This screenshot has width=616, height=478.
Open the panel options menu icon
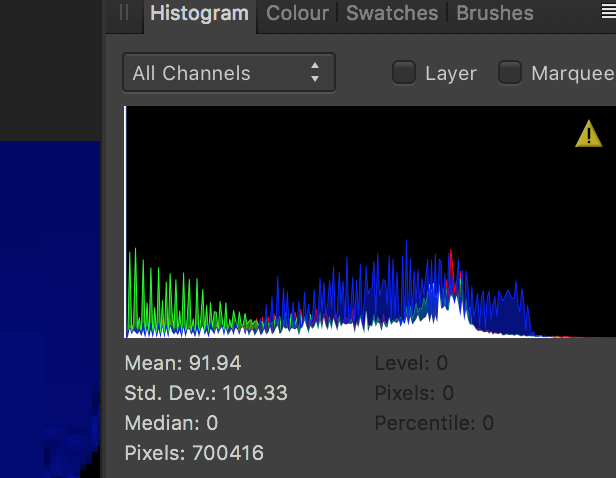tap(609, 11)
